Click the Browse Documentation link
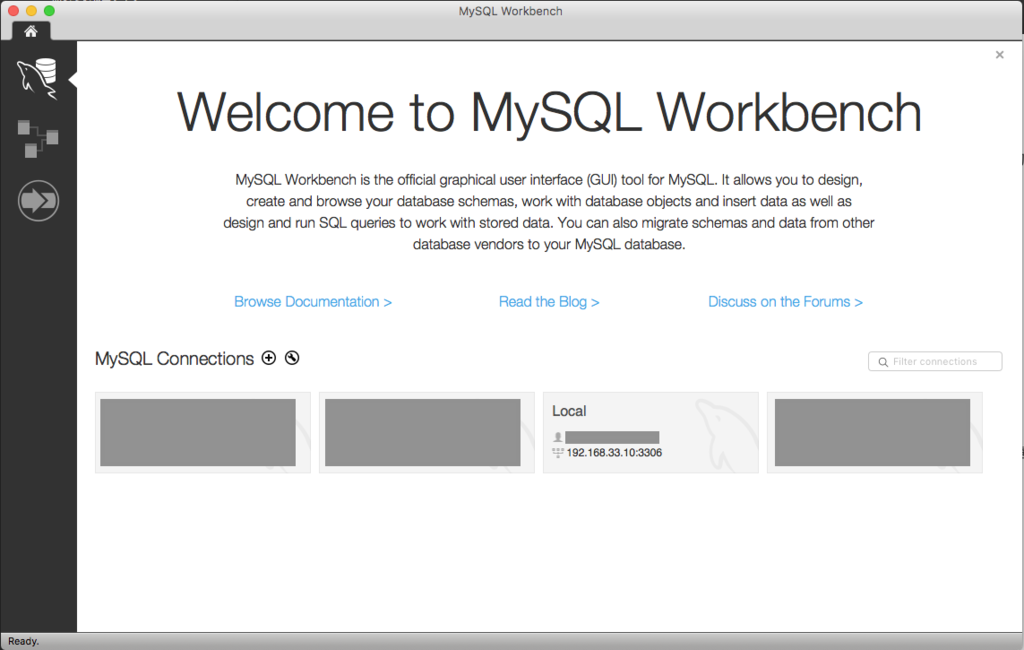 313,302
